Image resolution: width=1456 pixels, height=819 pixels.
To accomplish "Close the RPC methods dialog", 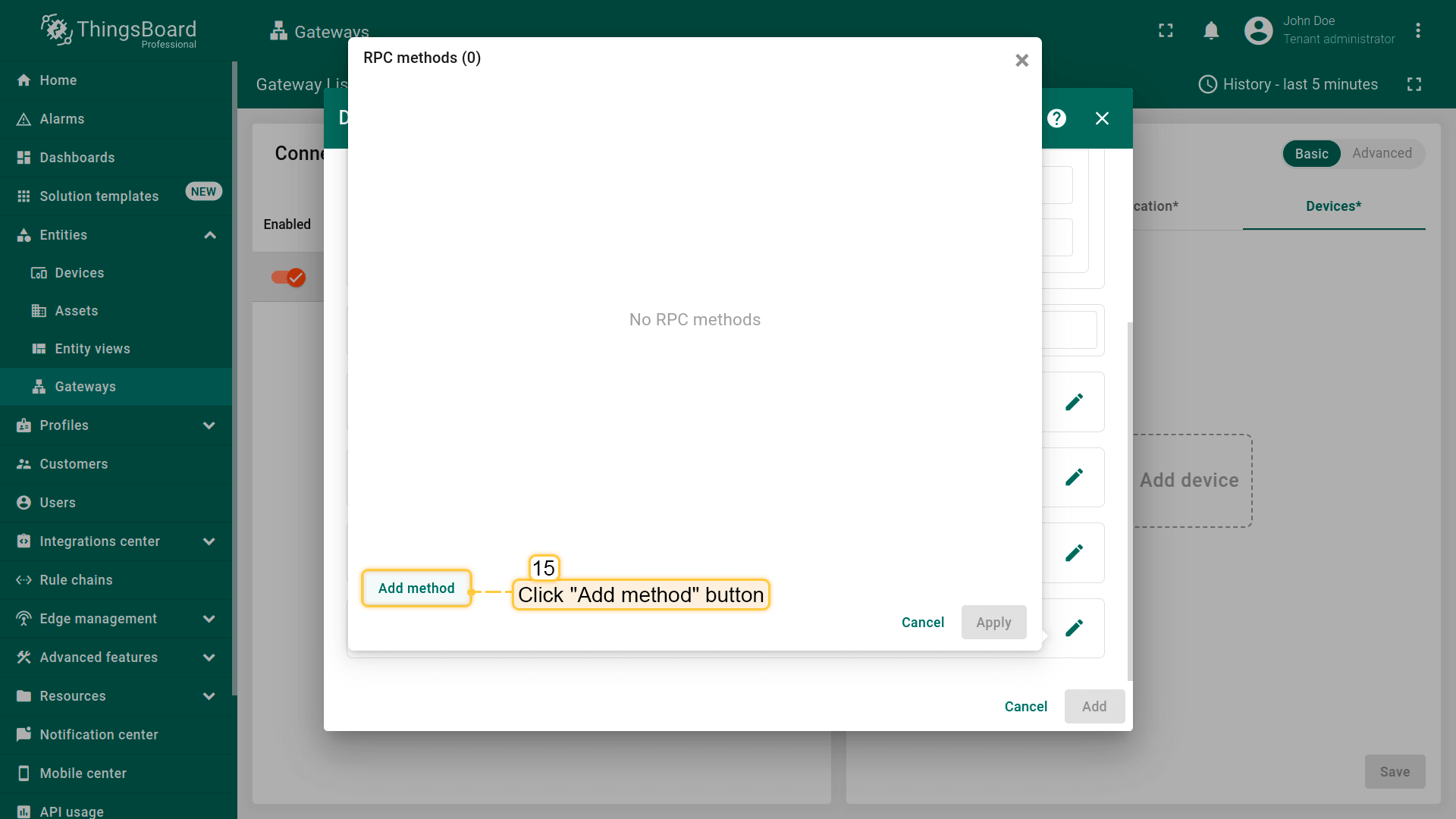I will pyautogui.click(x=1021, y=60).
